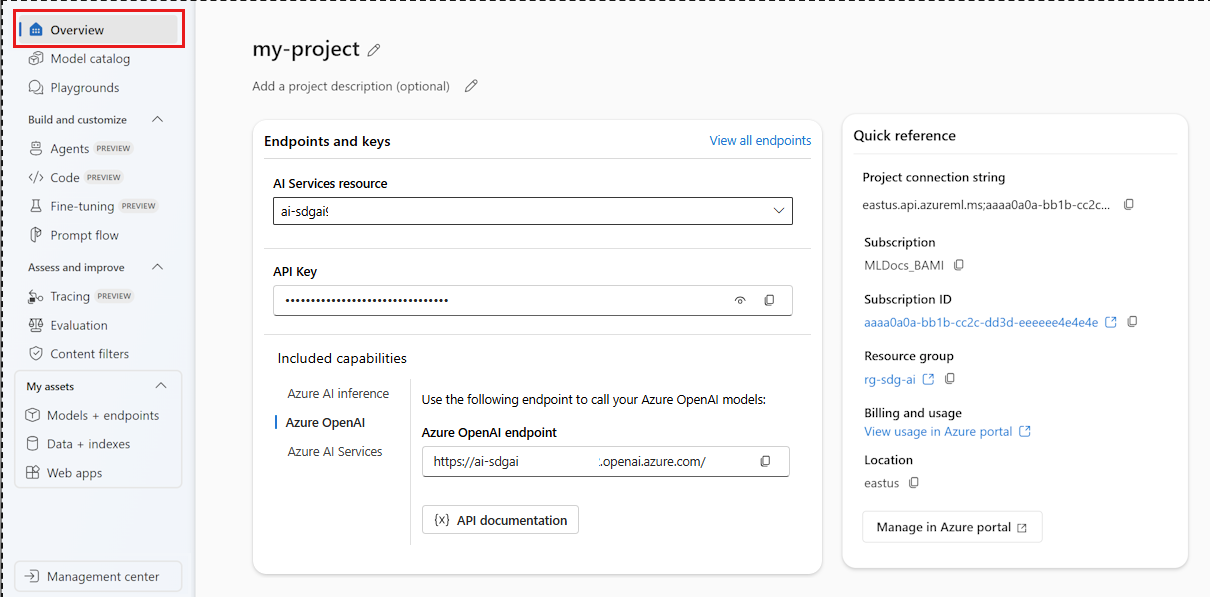Open the API documentation button
The image size is (1210, 597).
(x=500, y=520)
